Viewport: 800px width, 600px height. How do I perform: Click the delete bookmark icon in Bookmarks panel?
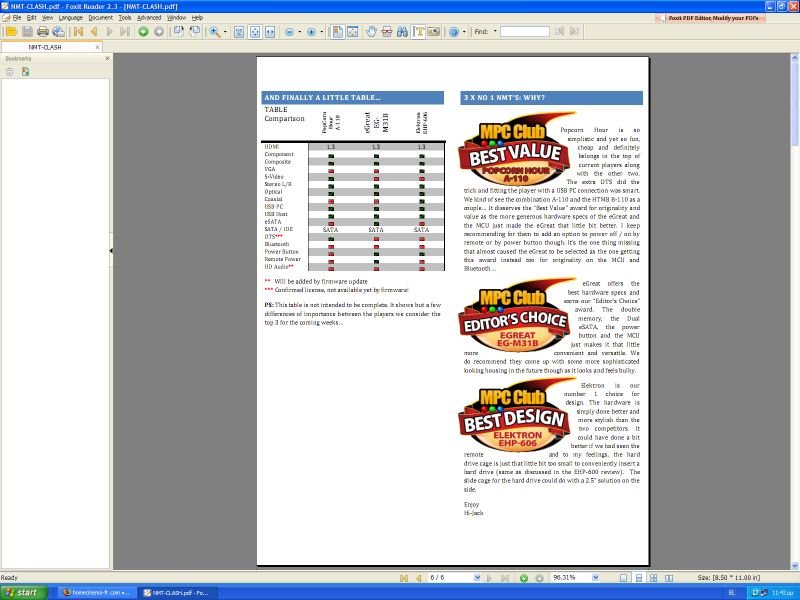tap(10, 72)
